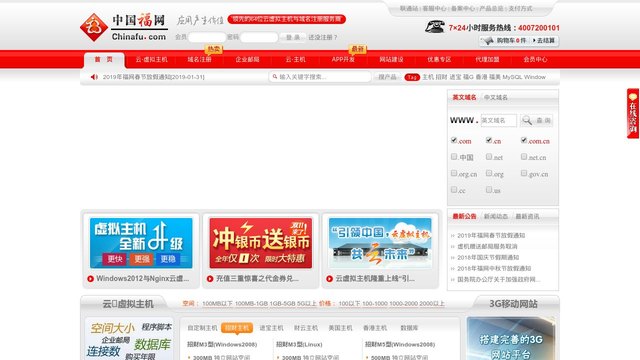Switch to the 中文域名 tab

(x=496, y=98)
